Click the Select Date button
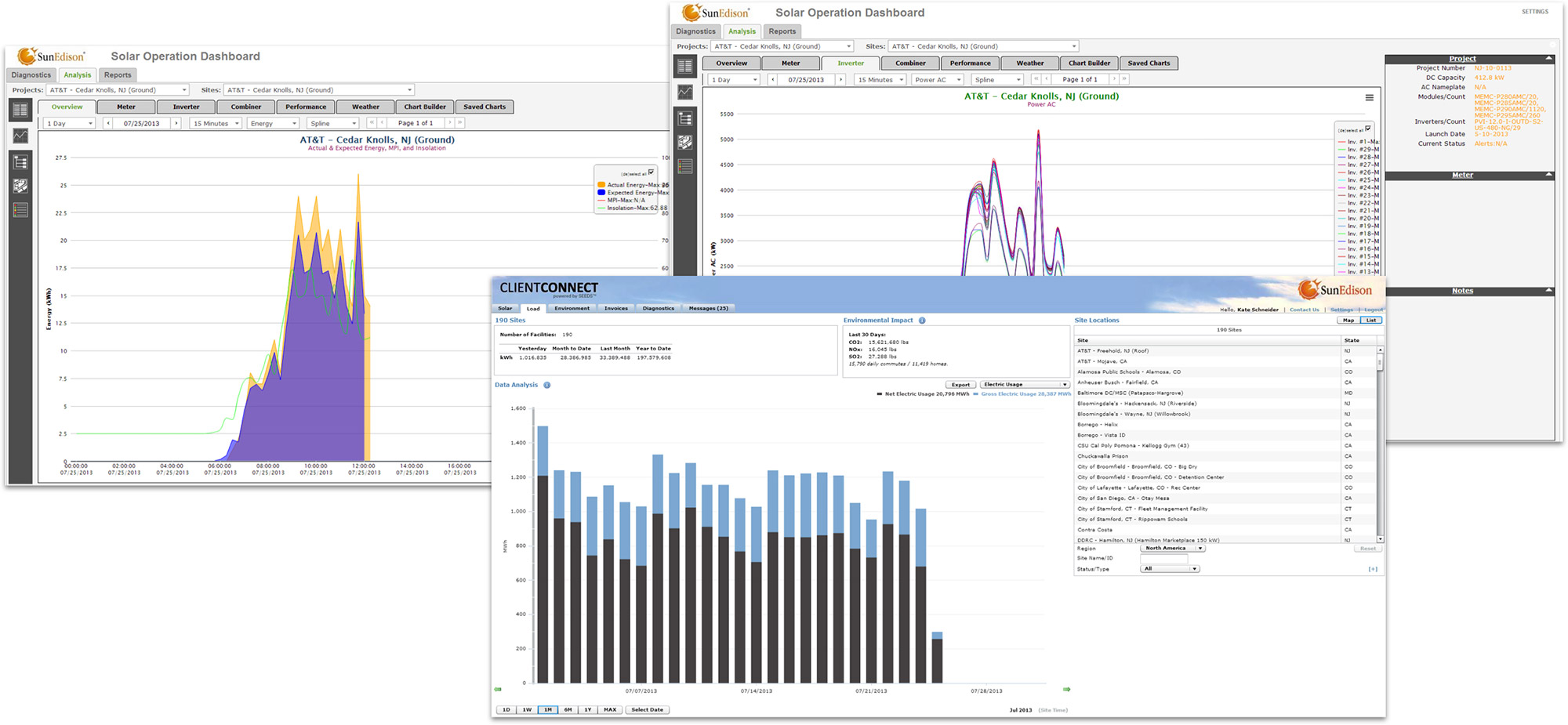Viewport: 1568px width, 725px height. [x=647, y=710]
